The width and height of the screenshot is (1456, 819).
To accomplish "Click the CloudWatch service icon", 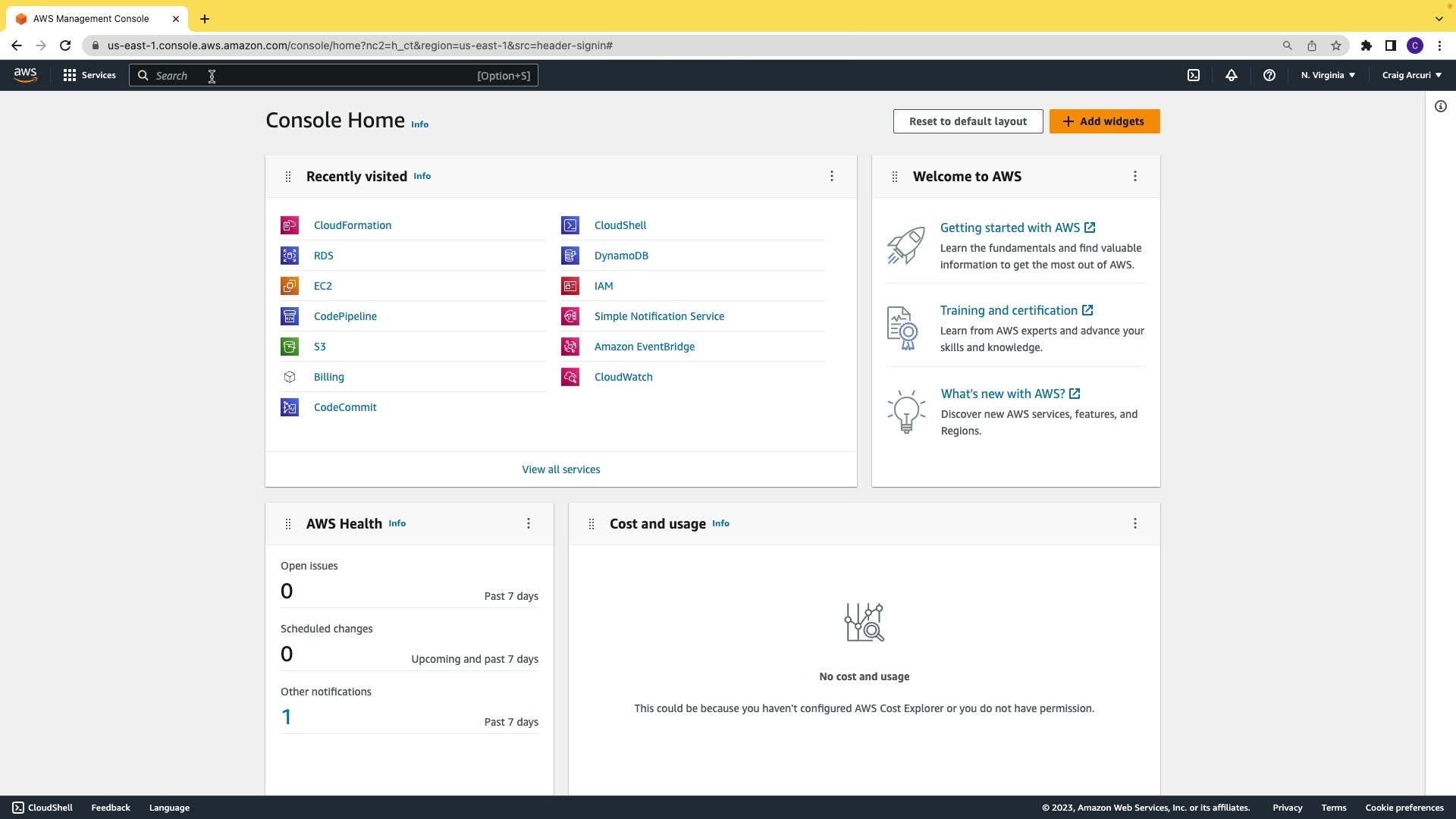I will (x=570, y=377).
